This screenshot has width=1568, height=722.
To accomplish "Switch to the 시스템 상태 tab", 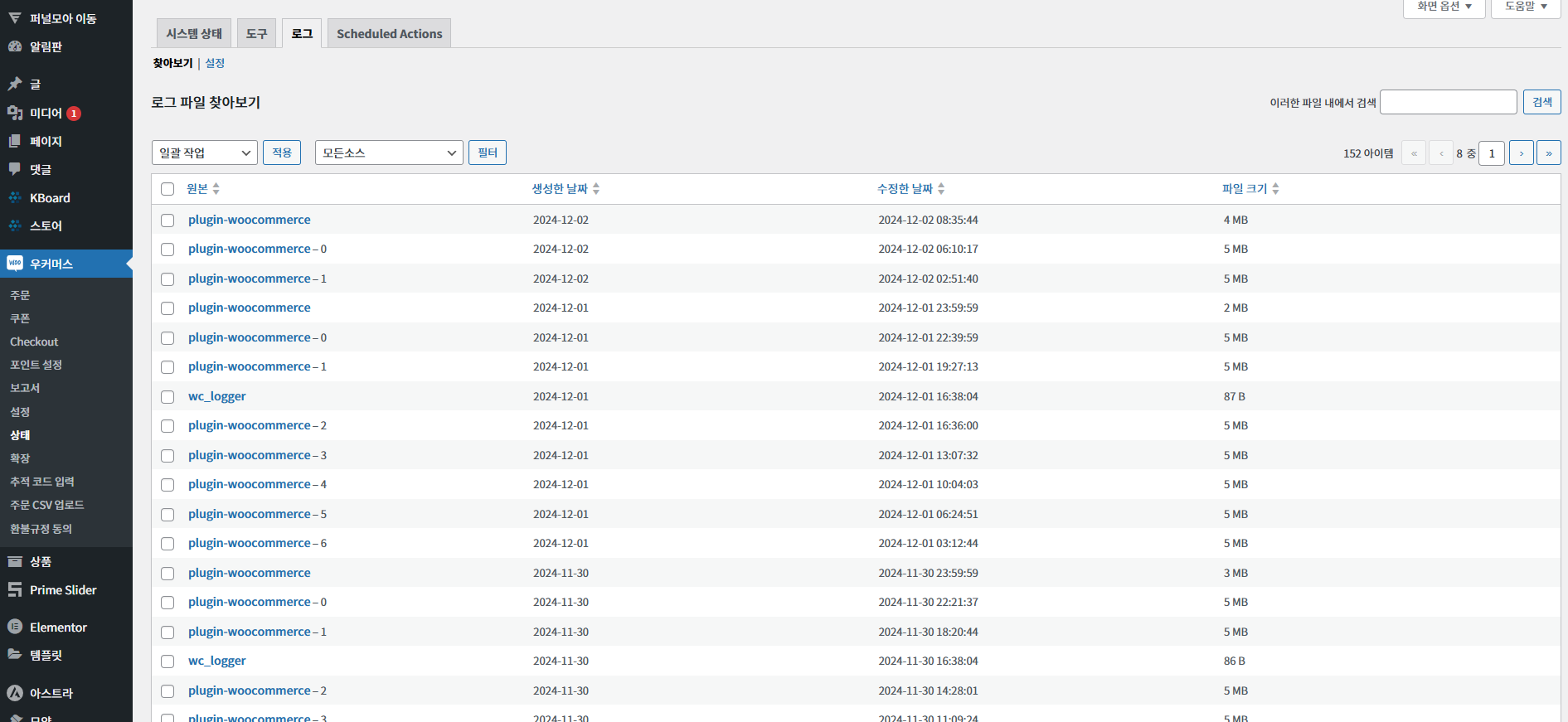I will pyautogui.click(x=194, y=33).
